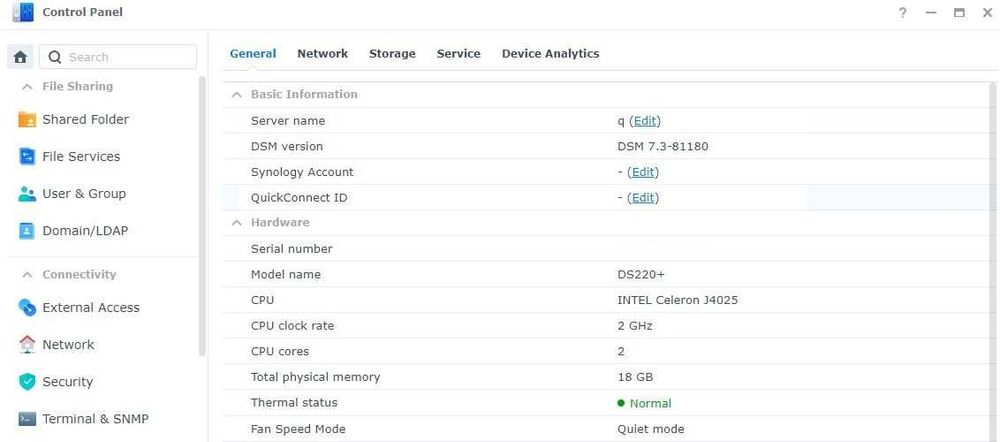
Task: Open the help question mark icon
Action: (x=903, y=13)
